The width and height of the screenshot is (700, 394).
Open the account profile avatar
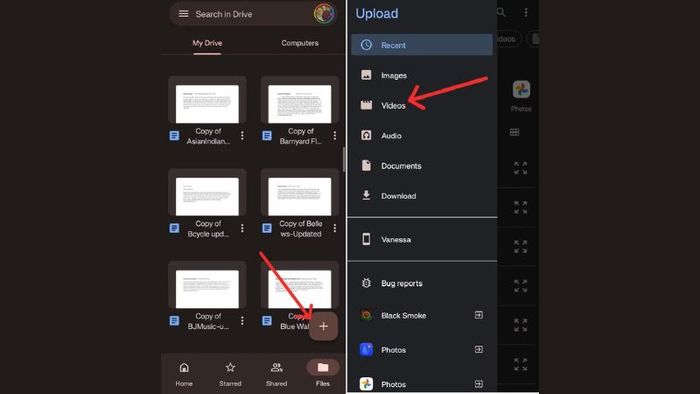(x=324, y=14)
